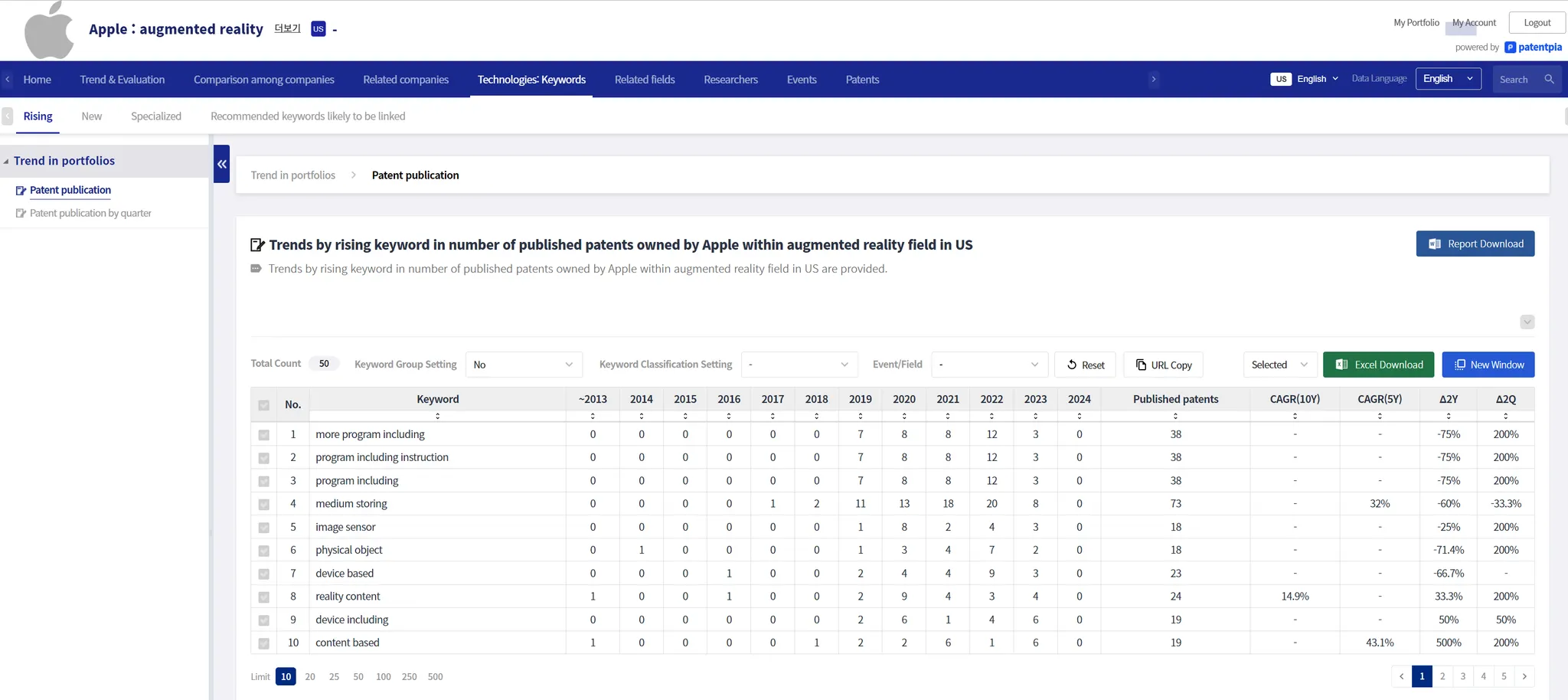This screenshot has width=1568, height=700.
Task: Open Comparison among companies menu
Action: click(264, 79)
